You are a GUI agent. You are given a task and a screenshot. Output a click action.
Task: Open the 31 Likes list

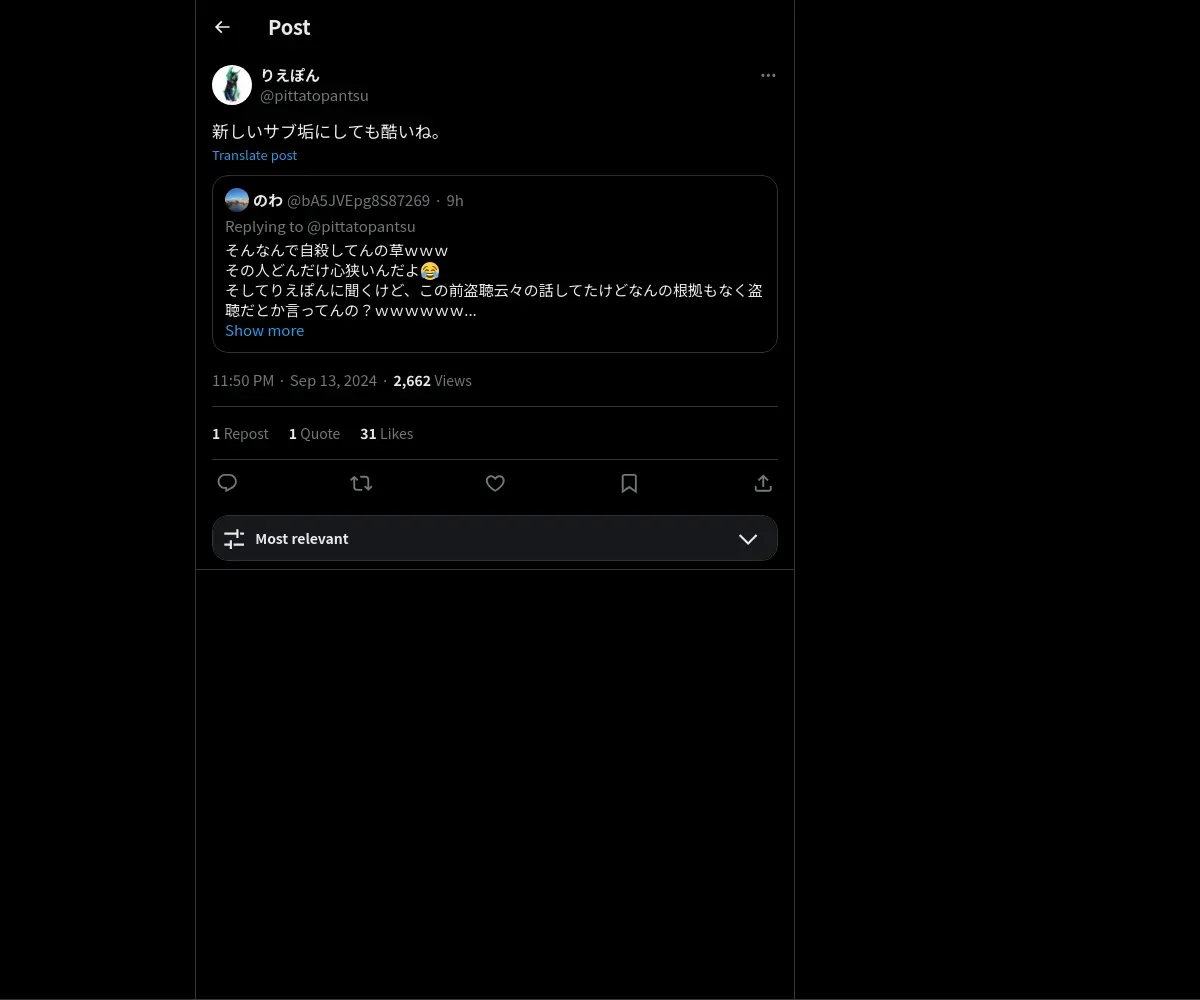[x=386, y=433]
